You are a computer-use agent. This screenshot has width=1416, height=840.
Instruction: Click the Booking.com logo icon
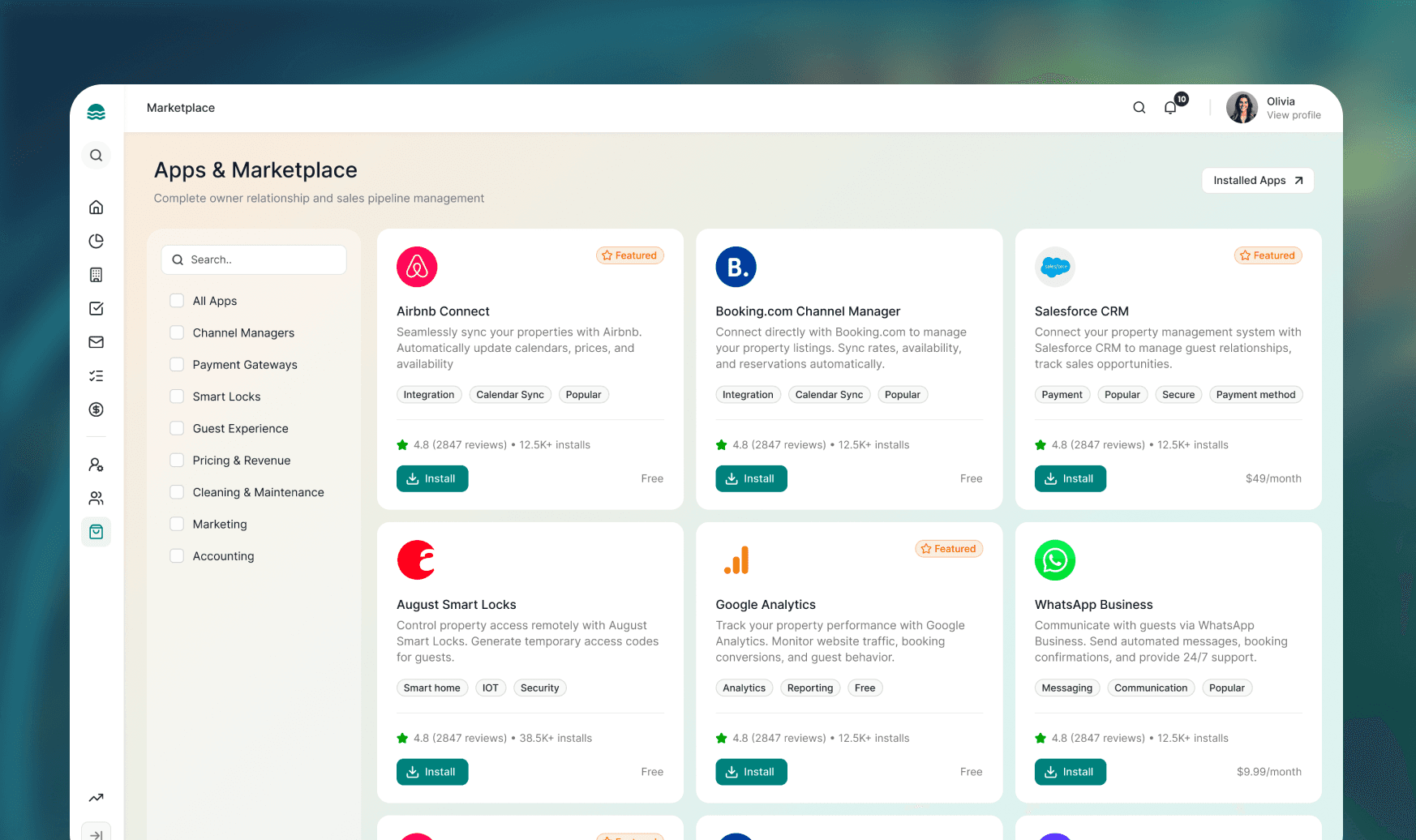[736, 267]
